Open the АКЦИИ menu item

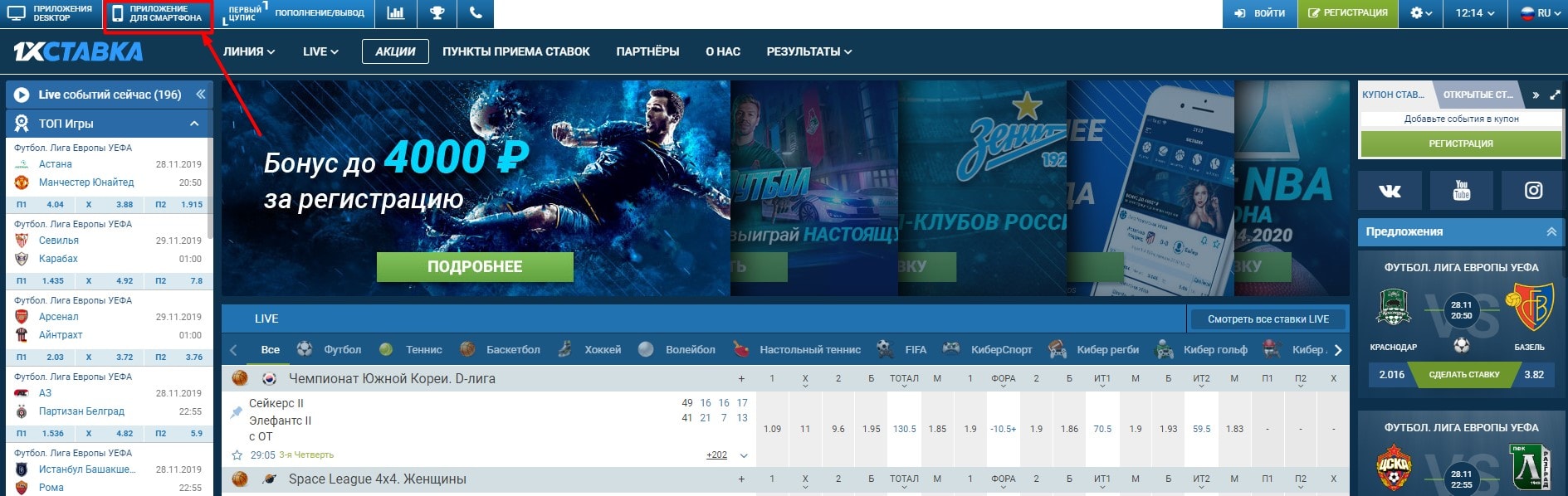[x=395, y=51]
